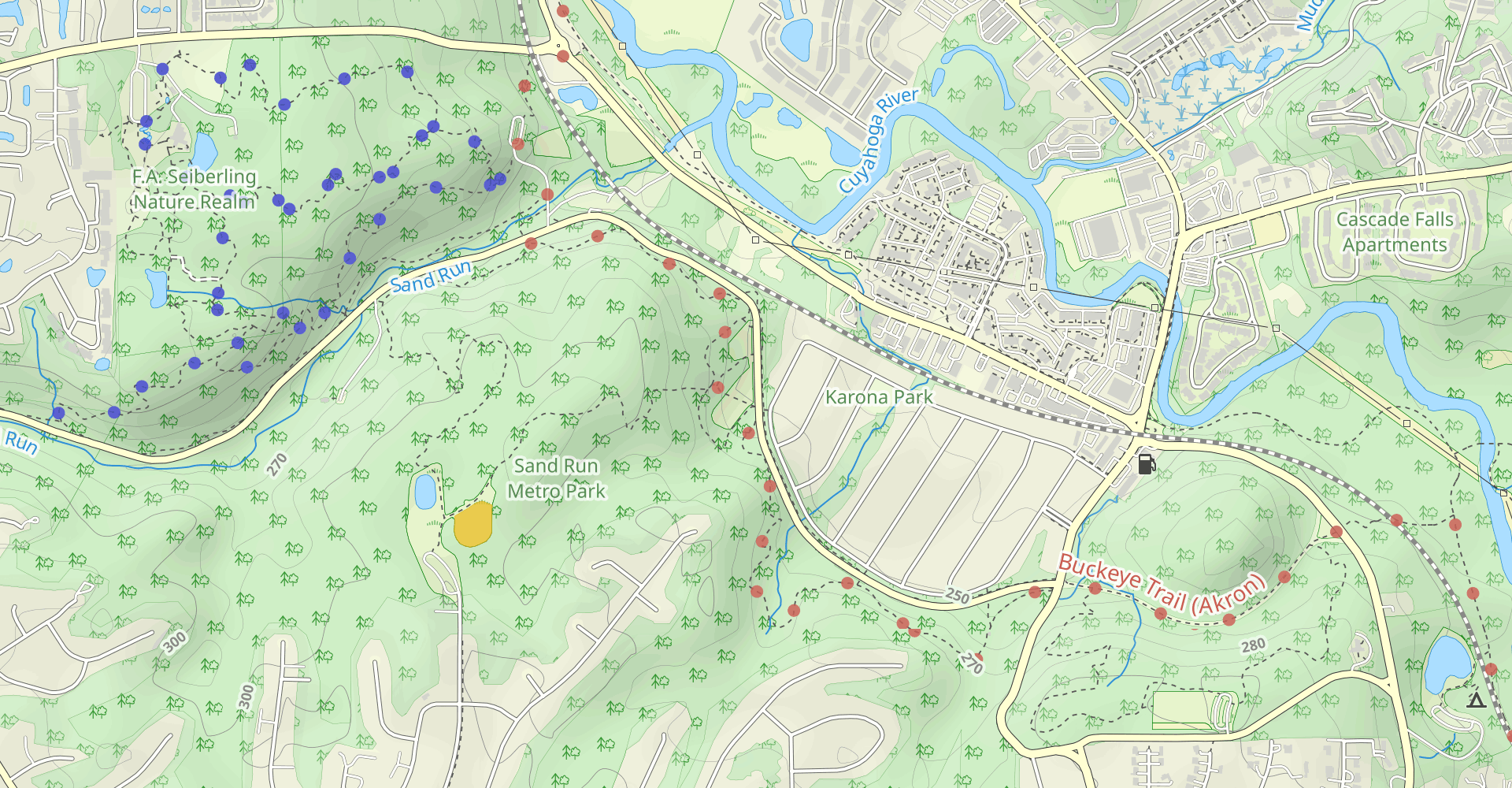Click the Sand Run Metro Park label

click(556, 478)
